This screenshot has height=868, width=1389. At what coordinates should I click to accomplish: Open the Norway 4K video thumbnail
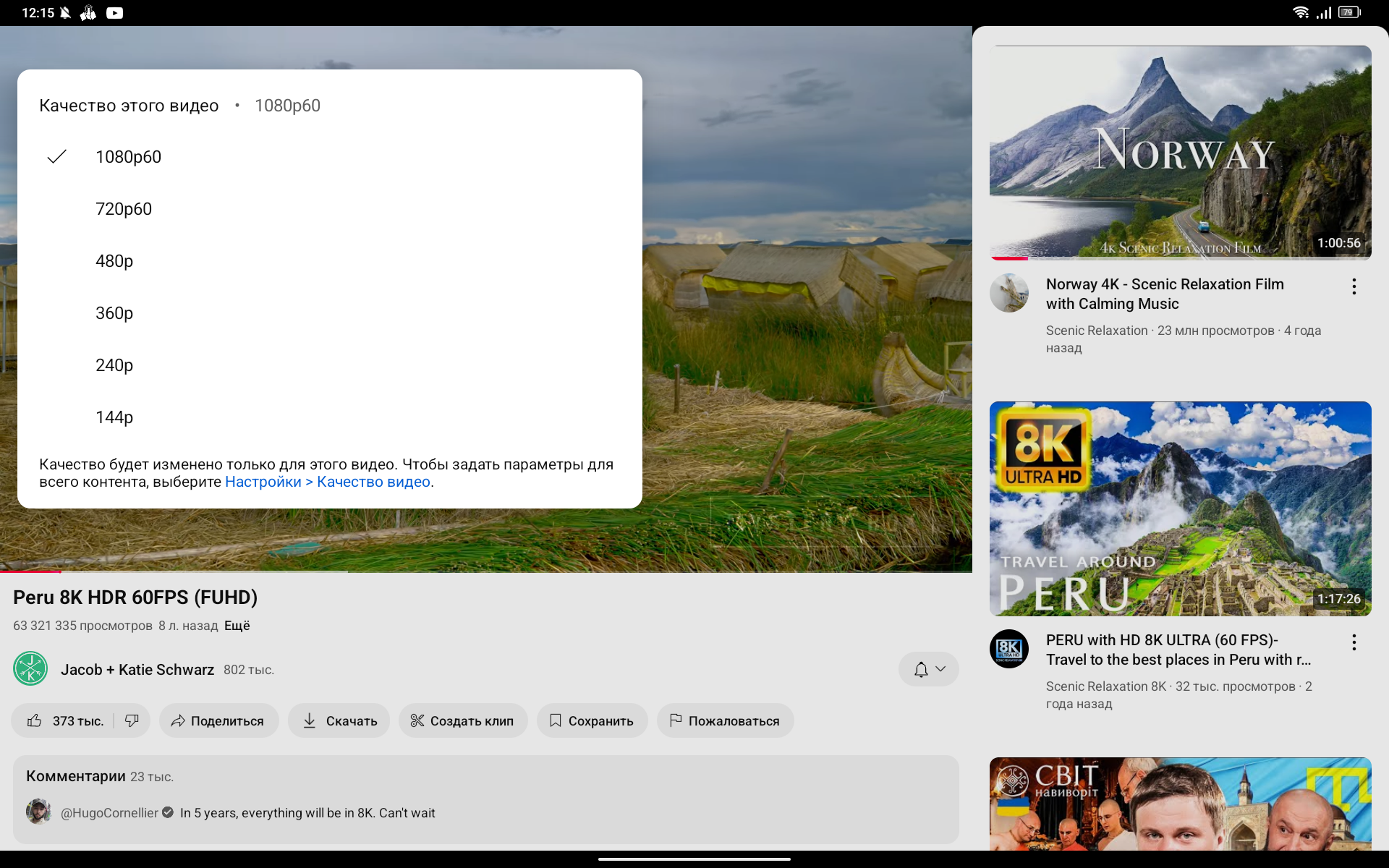coord(1180,152)
